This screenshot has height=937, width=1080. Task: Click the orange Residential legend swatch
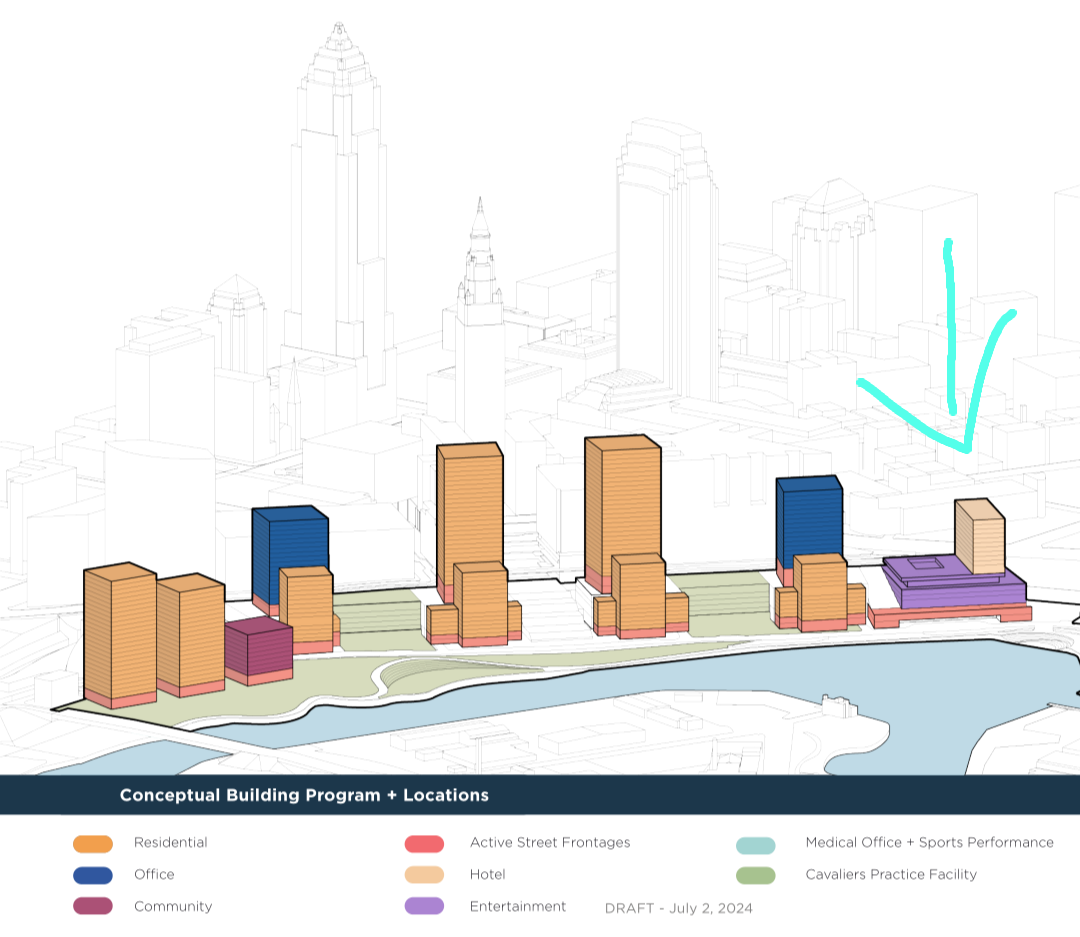[x=93, y=843]
